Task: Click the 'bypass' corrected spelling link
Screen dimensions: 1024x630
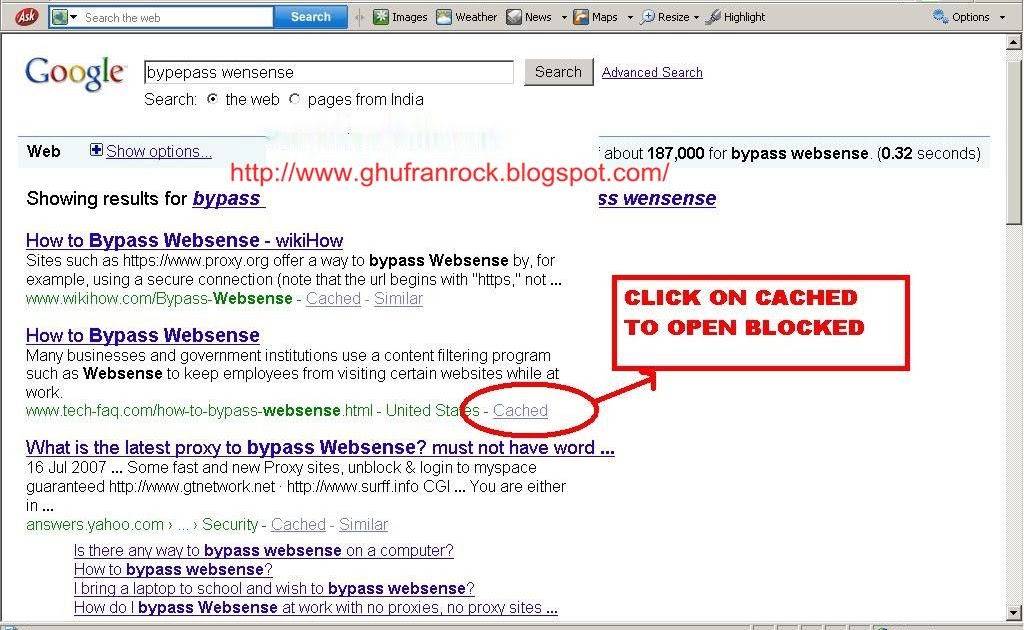Action: 228,198
